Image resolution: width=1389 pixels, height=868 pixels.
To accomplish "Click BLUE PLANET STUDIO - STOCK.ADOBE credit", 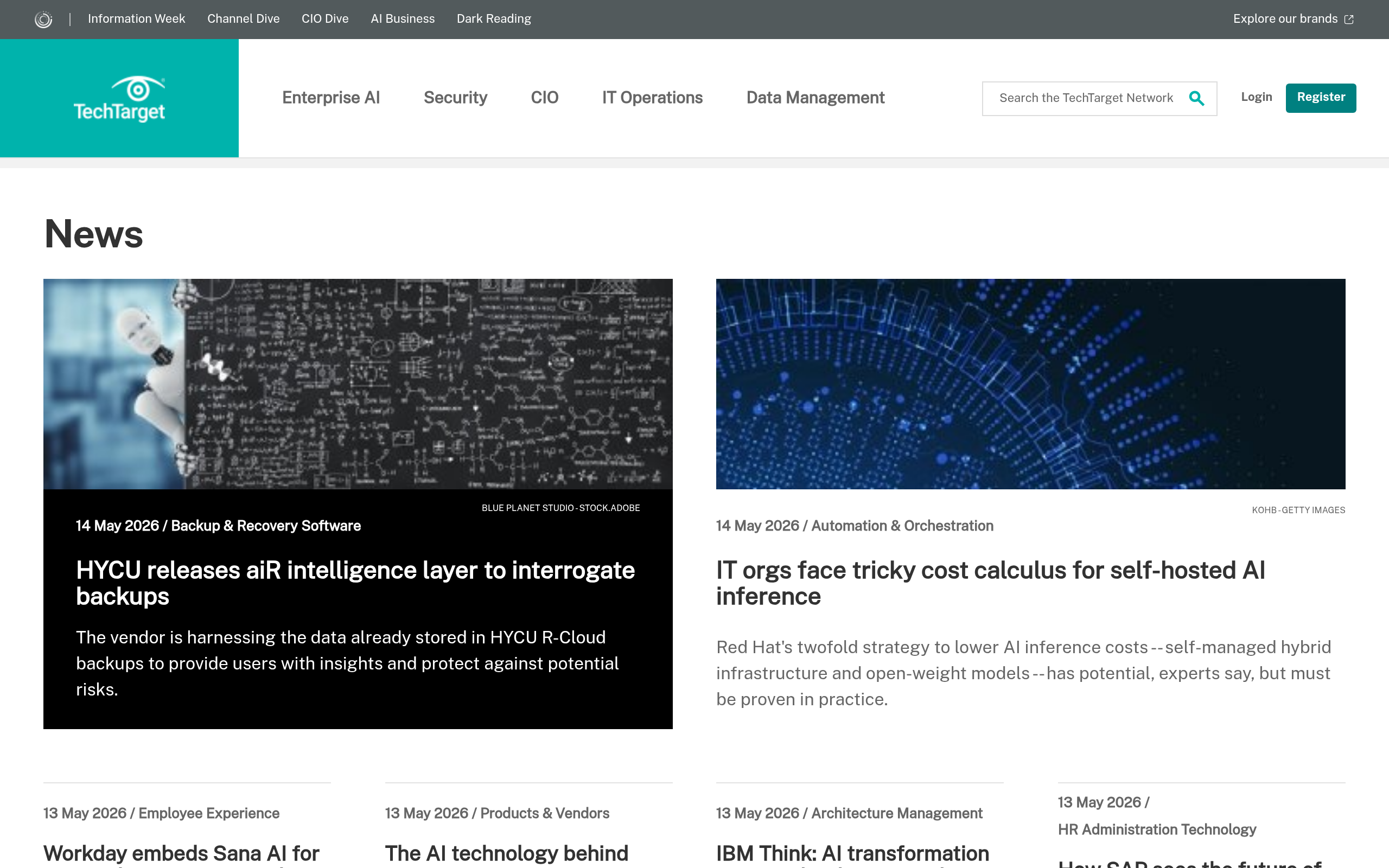I will pos(561,508).
